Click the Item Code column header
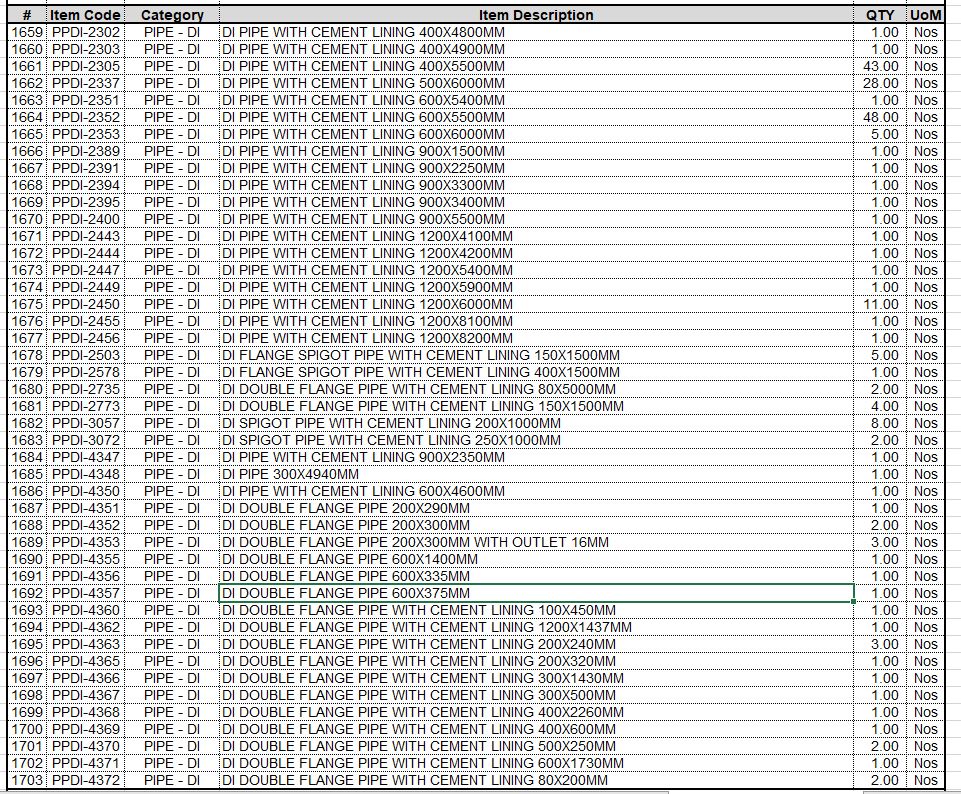This screenshot has width=961, height=794. pos(86,15)
